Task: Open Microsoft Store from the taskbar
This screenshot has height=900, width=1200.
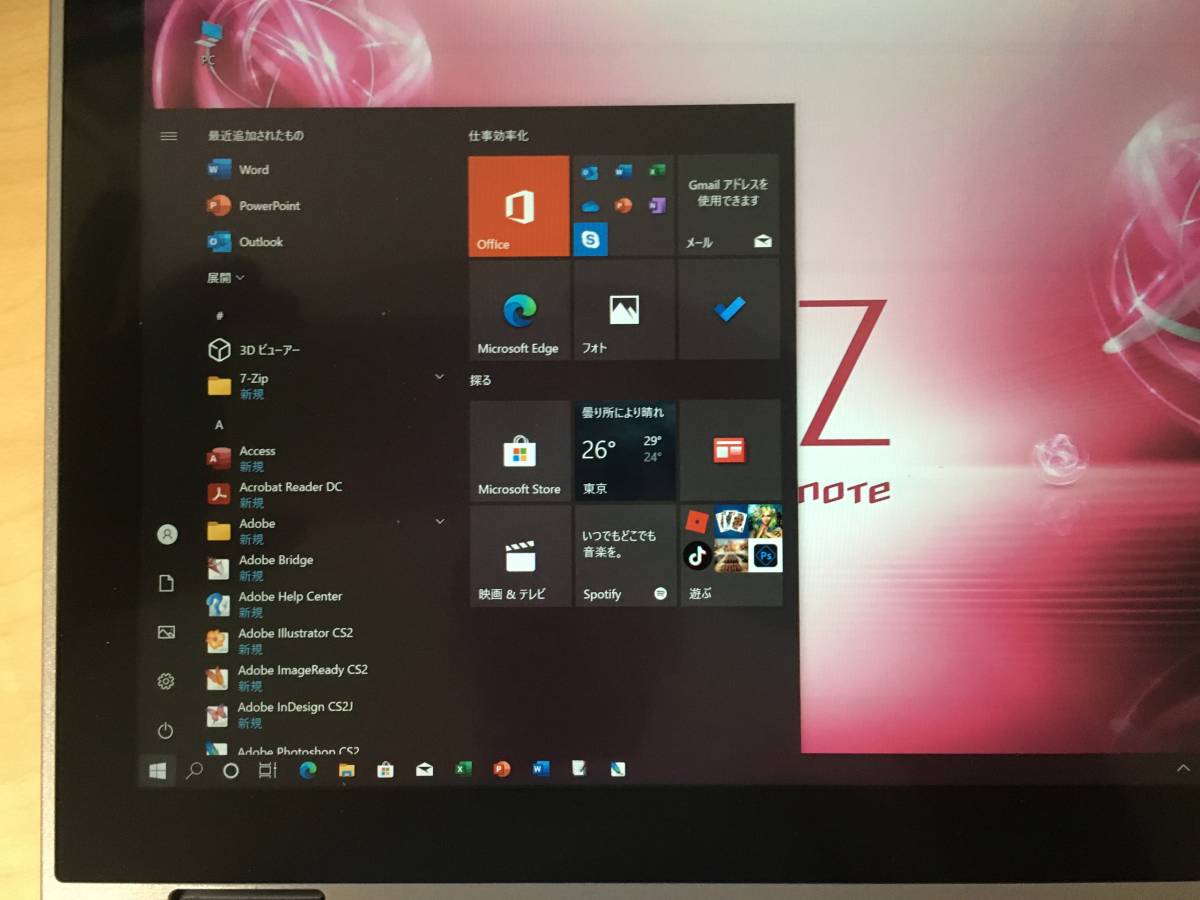Action: [385, 770]
